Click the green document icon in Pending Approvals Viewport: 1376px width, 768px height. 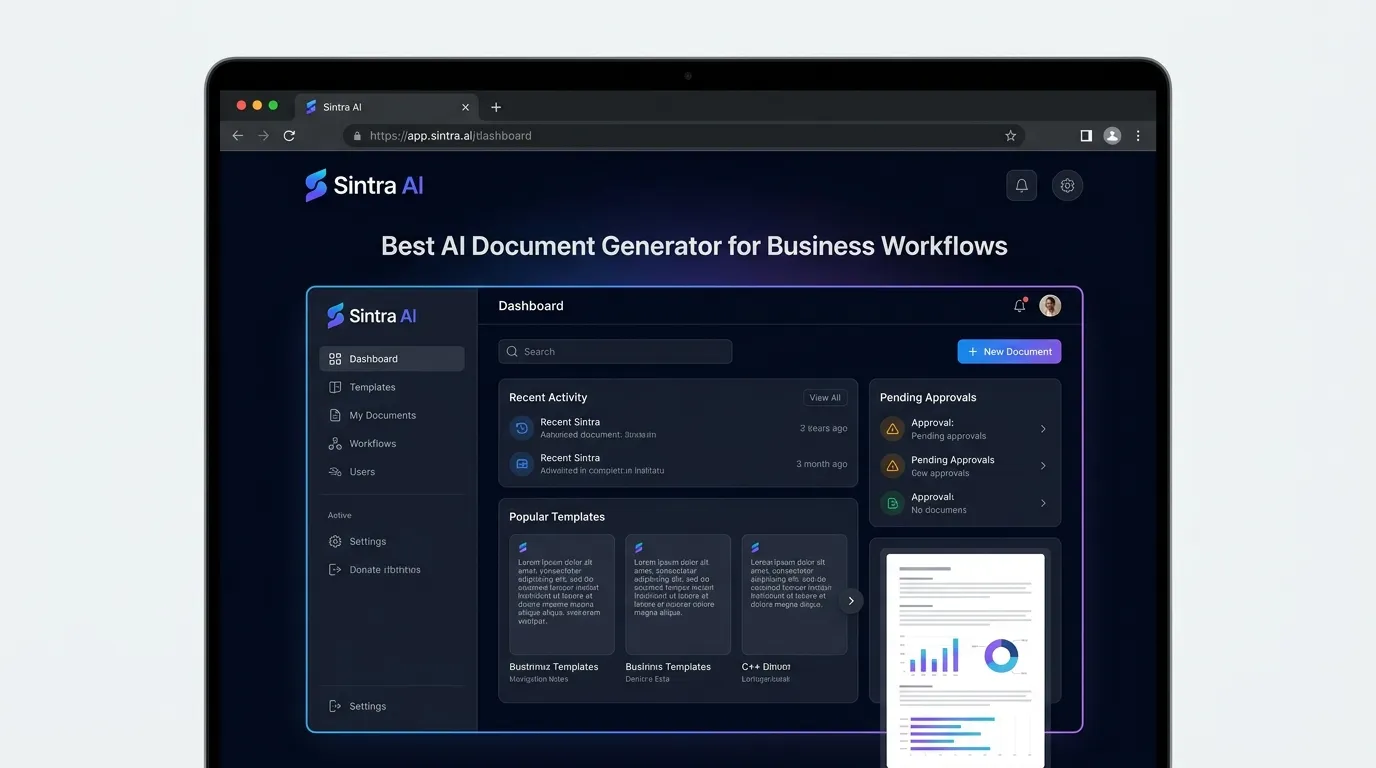click(892, 503)
